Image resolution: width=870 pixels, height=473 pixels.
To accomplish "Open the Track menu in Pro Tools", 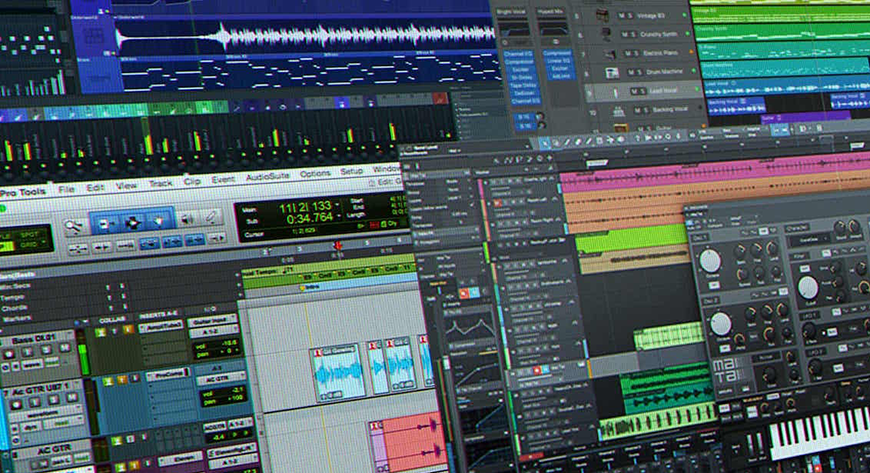I will (x=160, y=183).
